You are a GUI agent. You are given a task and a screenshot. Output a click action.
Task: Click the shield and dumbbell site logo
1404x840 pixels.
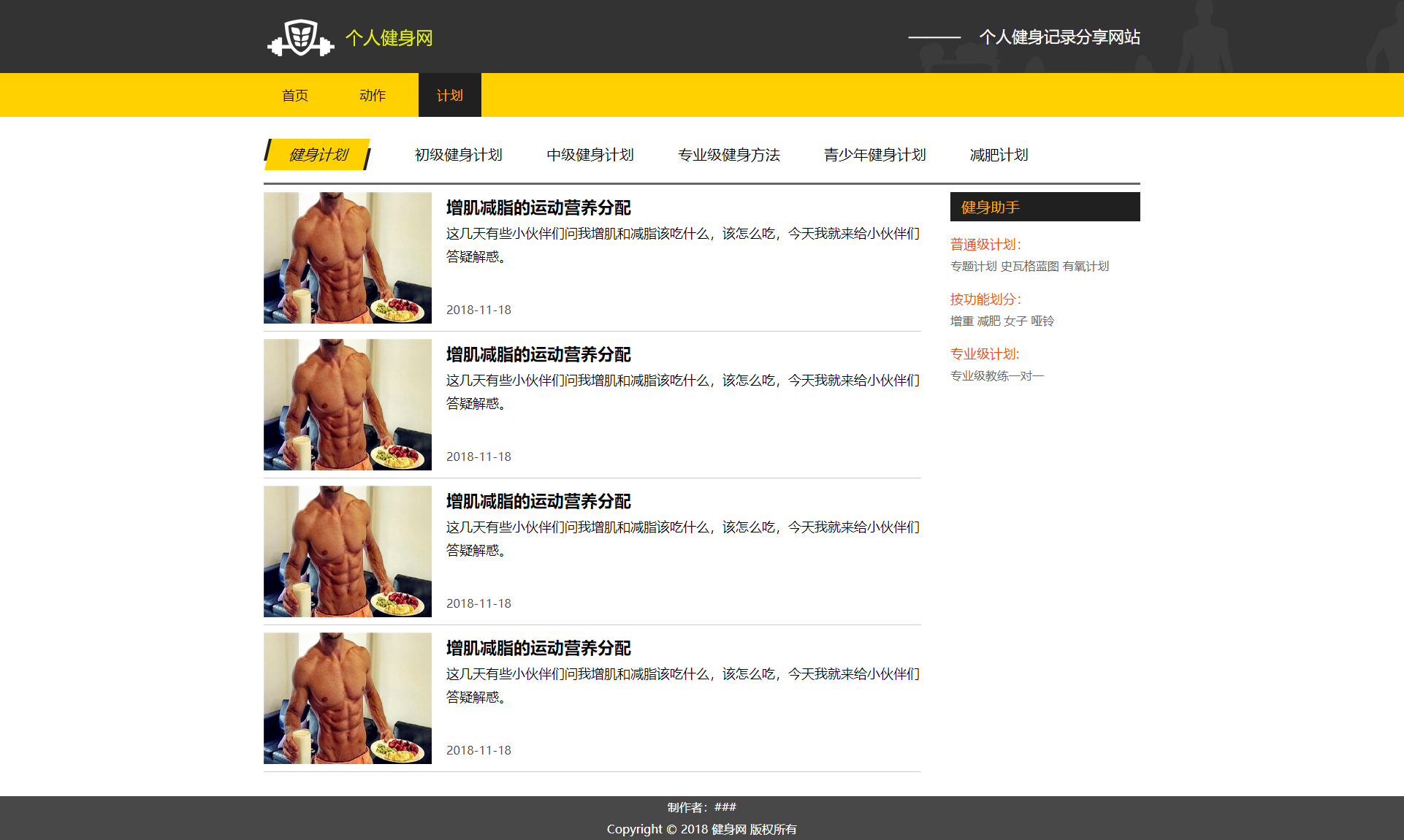301,38
